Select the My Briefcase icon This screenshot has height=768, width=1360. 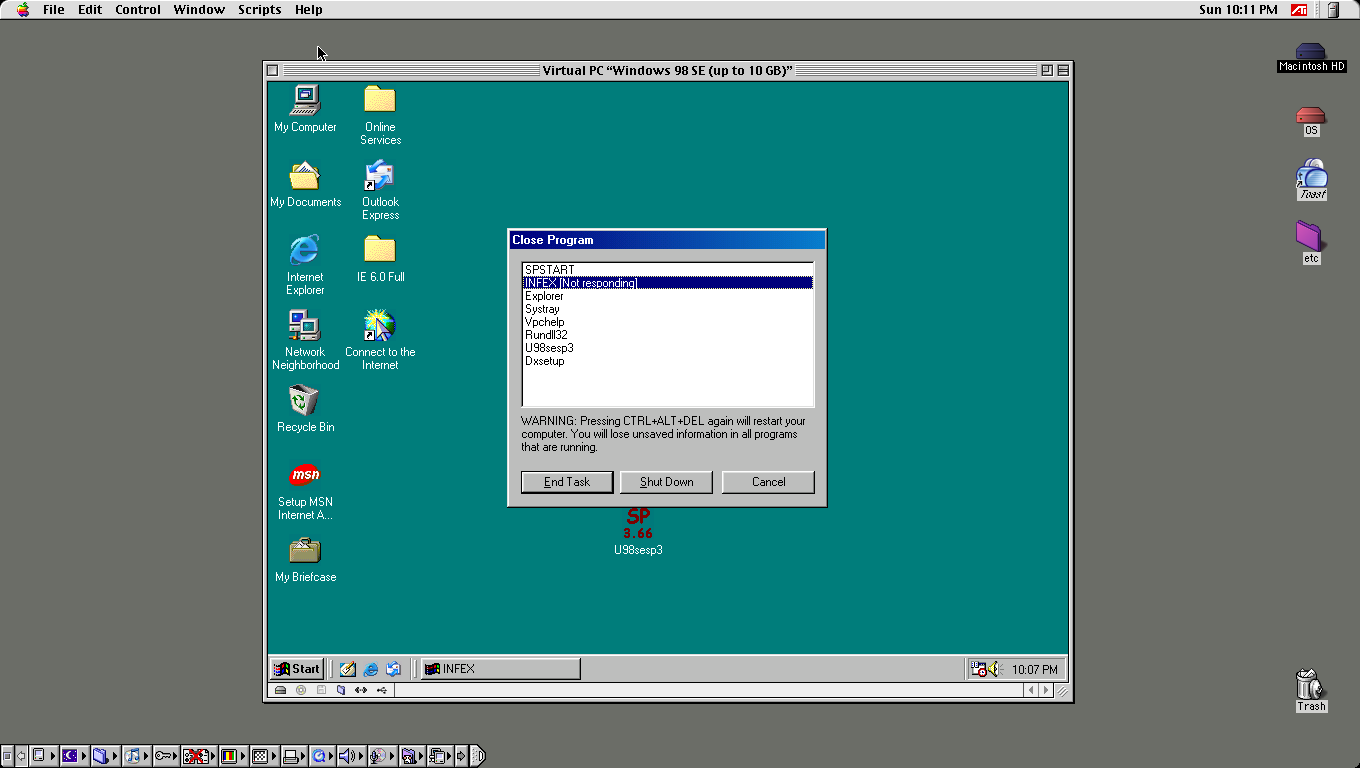point(305,558)
